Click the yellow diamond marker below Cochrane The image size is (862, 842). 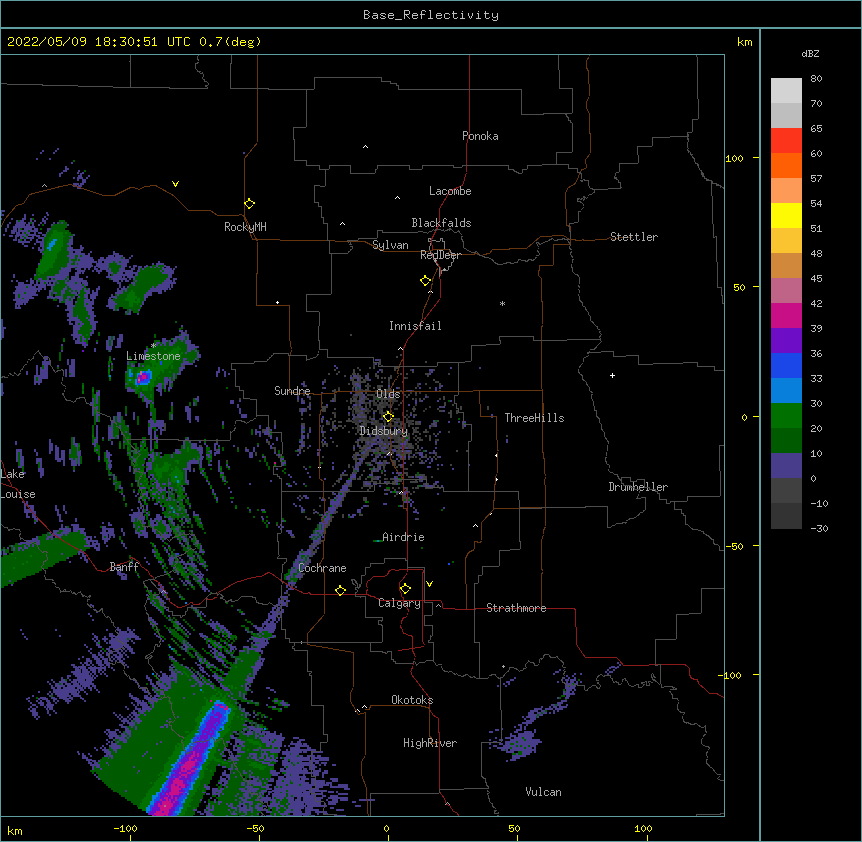pyautogui.click(x=340, y=590)
